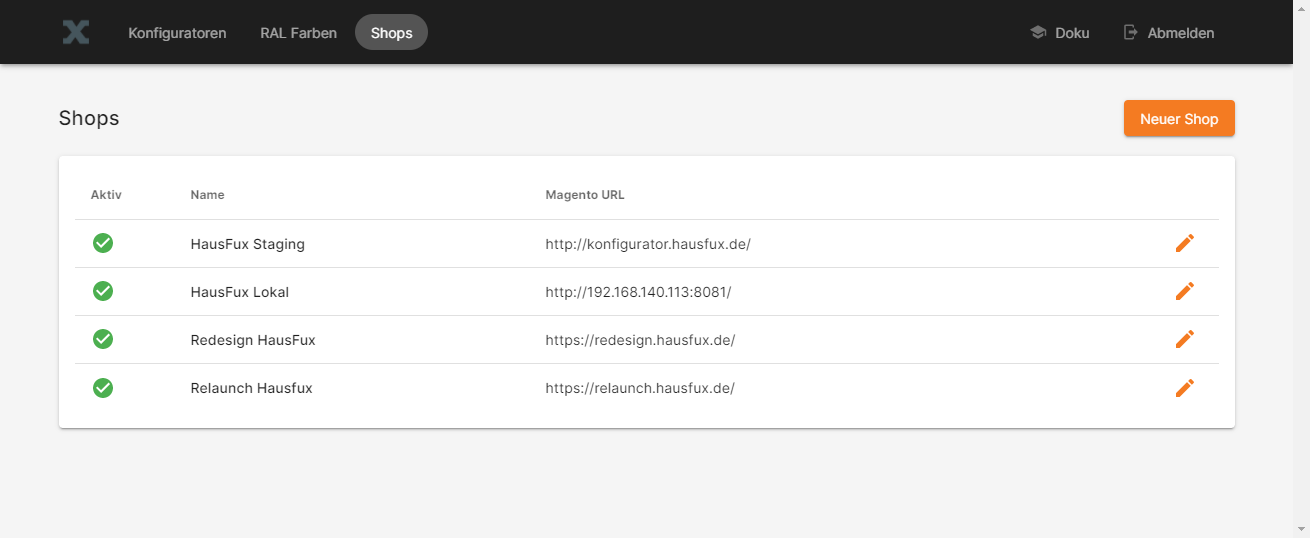The height and width of the screenshot is (538, 1310).
Task: Click the Abmelden logout link
Action: (1180, 33)
